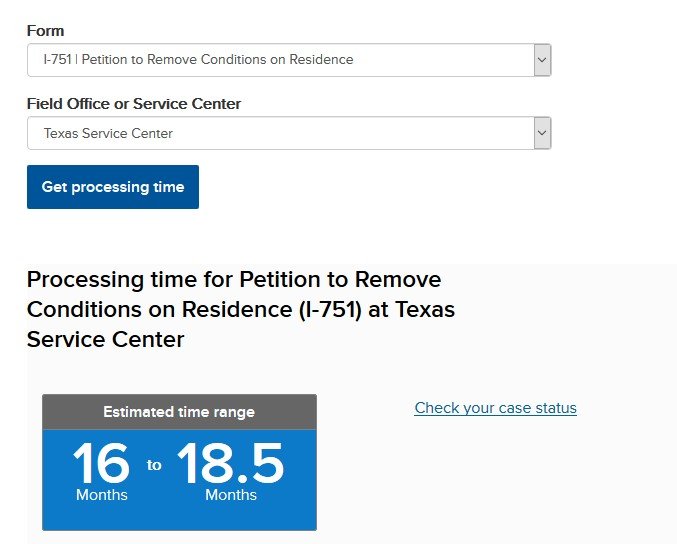Click the Form field label
The image size is (677, 544).
(x=45, y=31)
